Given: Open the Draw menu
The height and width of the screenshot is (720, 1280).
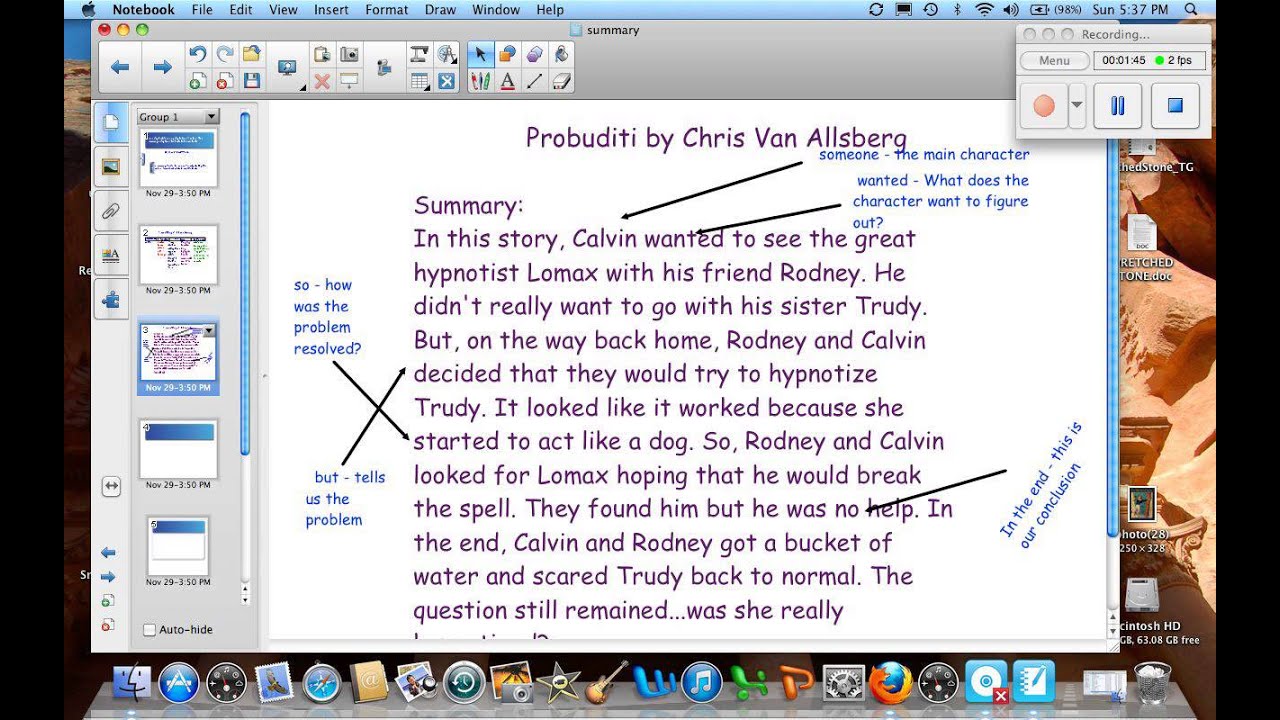Looking at the screenshot, I should [442, 9].
